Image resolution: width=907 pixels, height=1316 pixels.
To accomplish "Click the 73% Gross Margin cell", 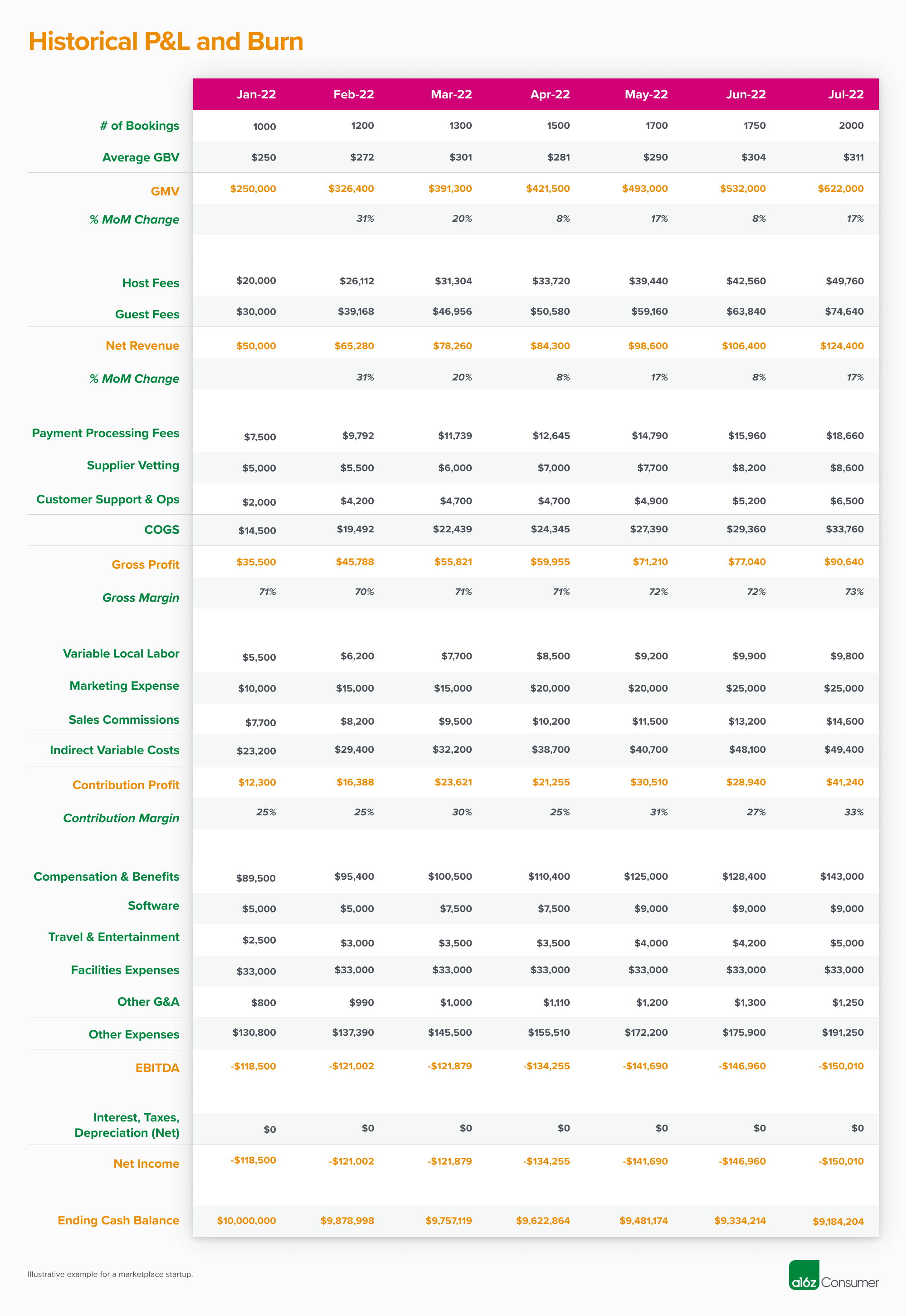I will 854,592.
